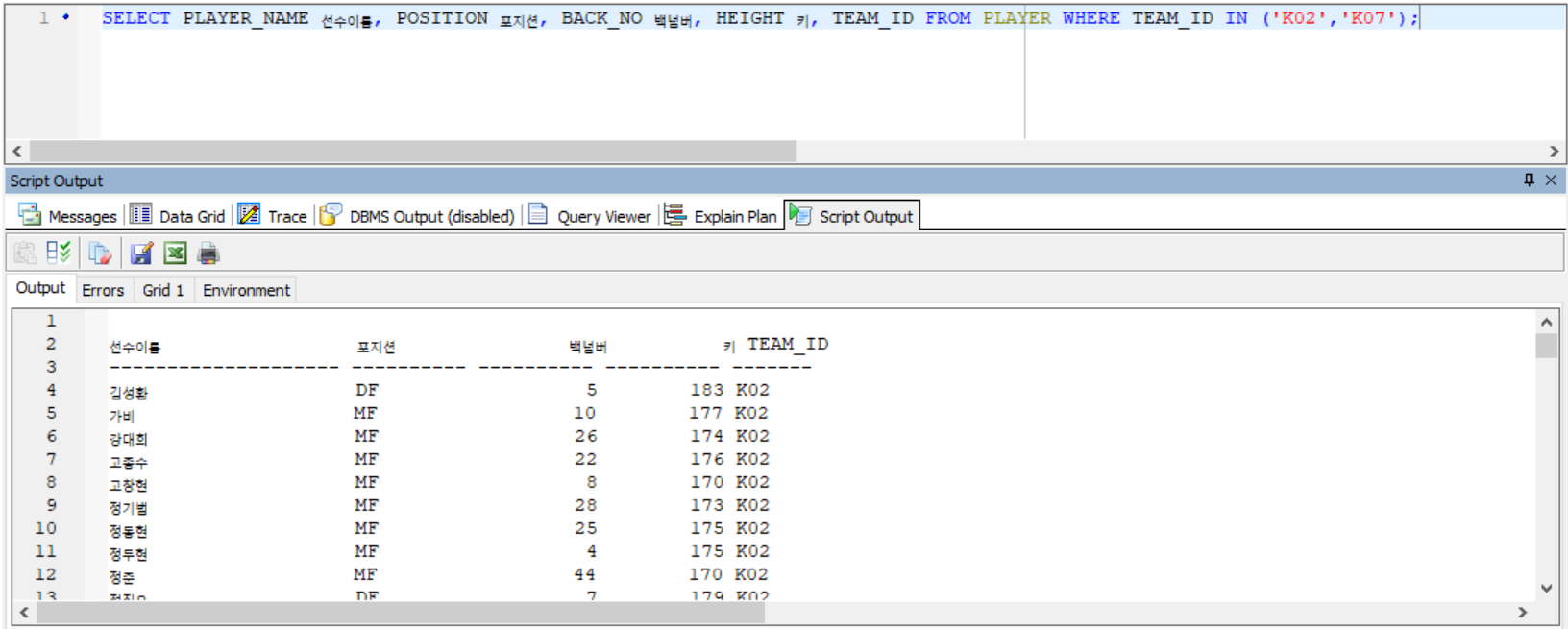Click the disabled refresh icon in output toolbar
The image size is (1568, 629).
click(25, 254)
